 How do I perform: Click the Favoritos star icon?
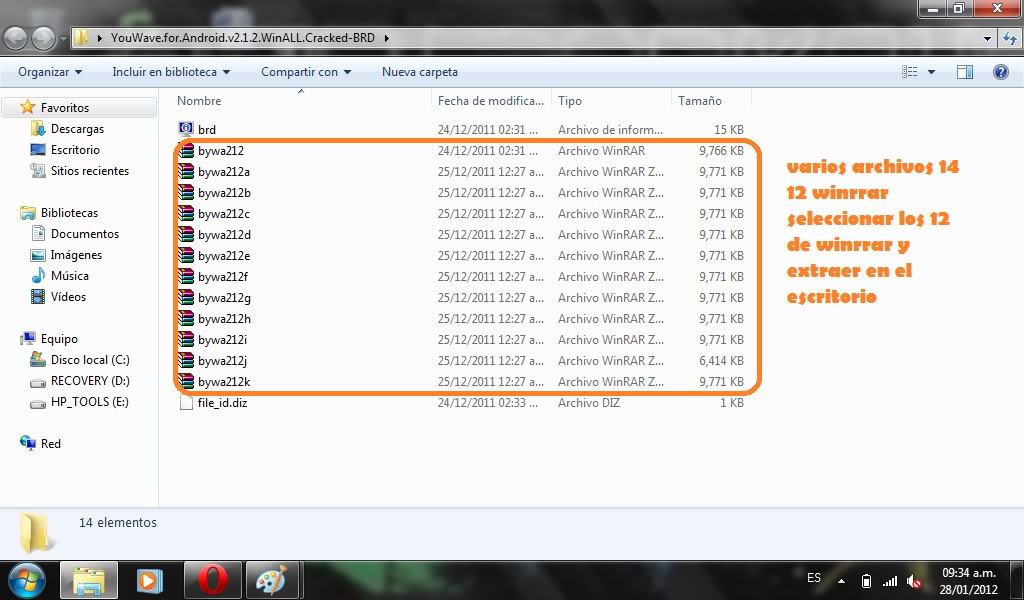(27, 107)
